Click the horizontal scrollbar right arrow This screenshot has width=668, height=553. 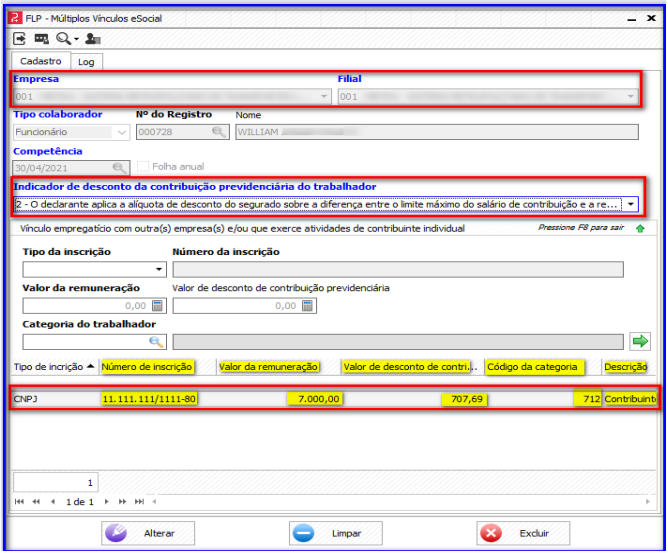click(648, 502)
